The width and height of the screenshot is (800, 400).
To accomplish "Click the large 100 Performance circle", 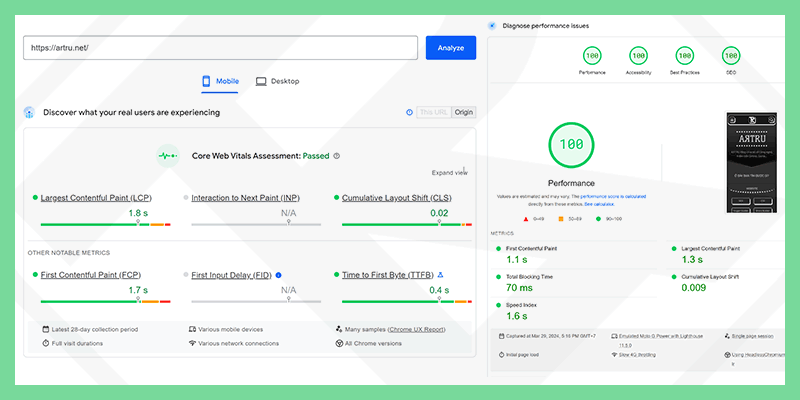I will point(571,145).
